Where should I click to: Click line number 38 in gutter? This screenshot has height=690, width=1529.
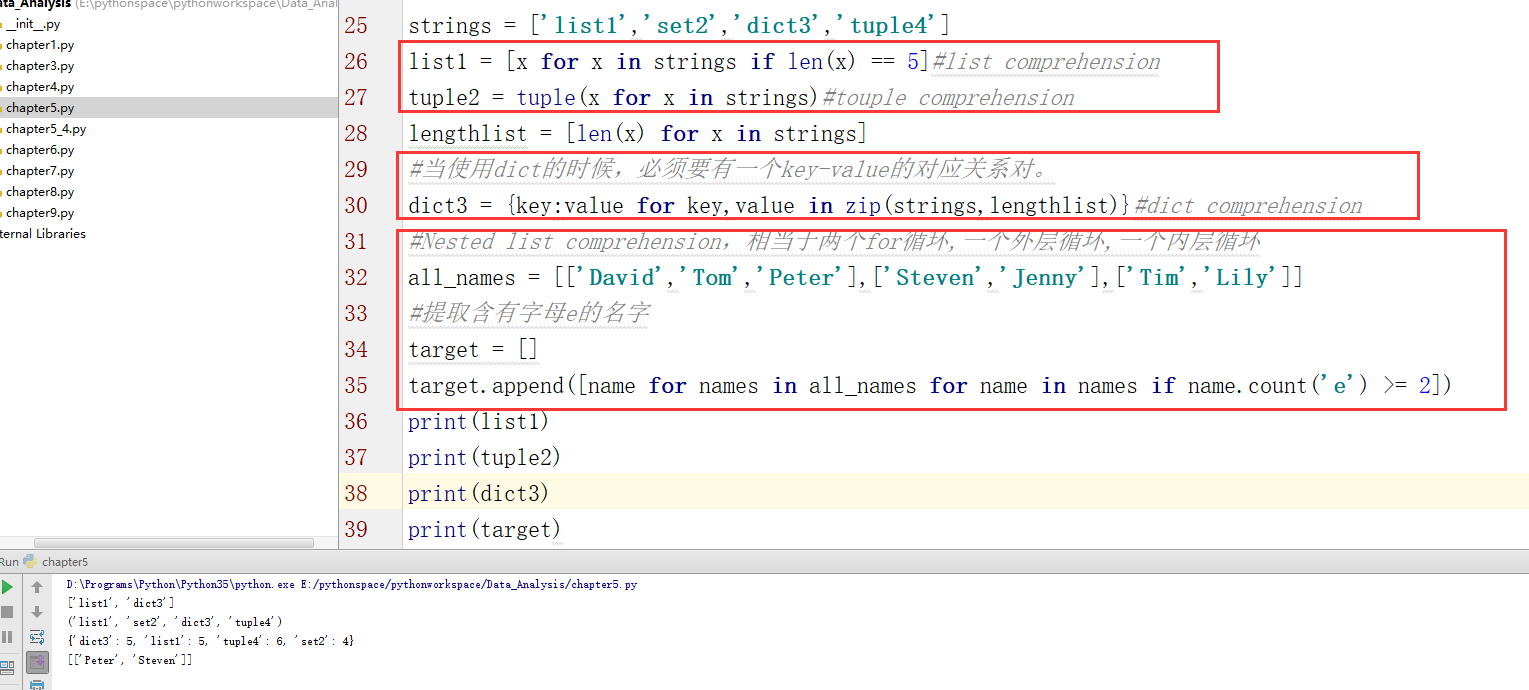coord(355,493)
